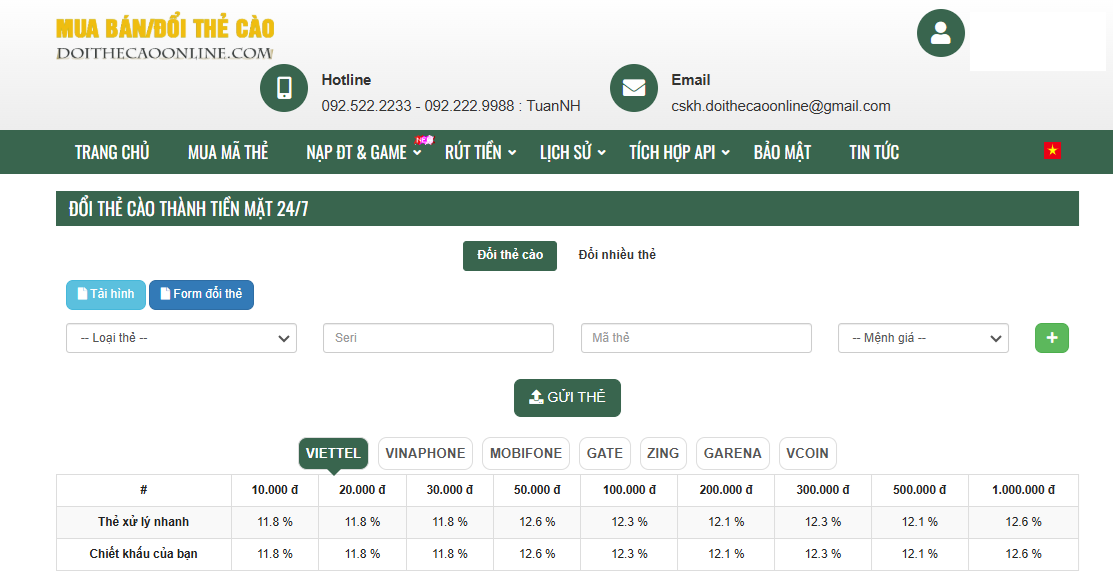Click the GỬI THẺ submit button
The height and width of the screenshot is (581, 1113).
(x=567, y=397)
